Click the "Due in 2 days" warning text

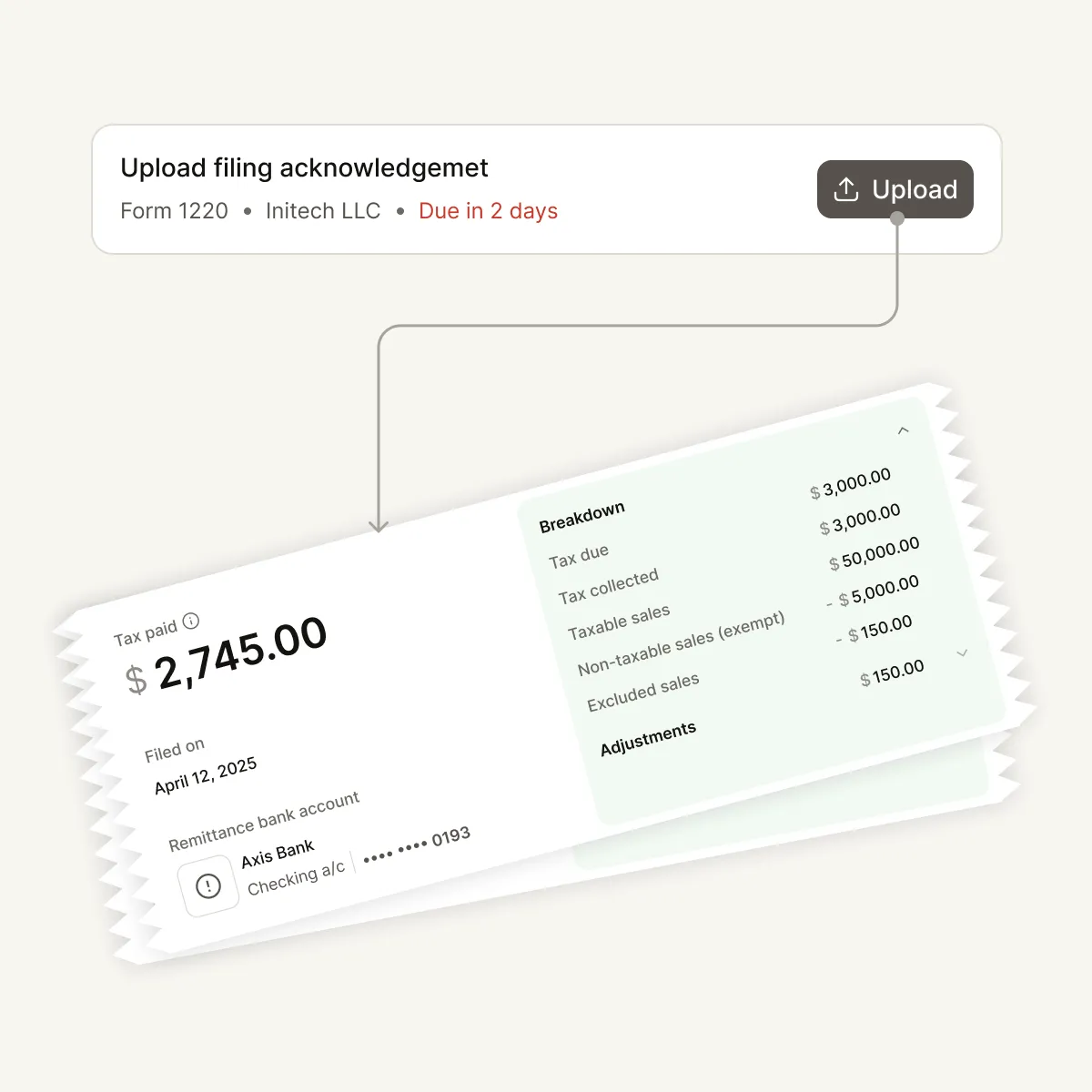tap(488, 211)
